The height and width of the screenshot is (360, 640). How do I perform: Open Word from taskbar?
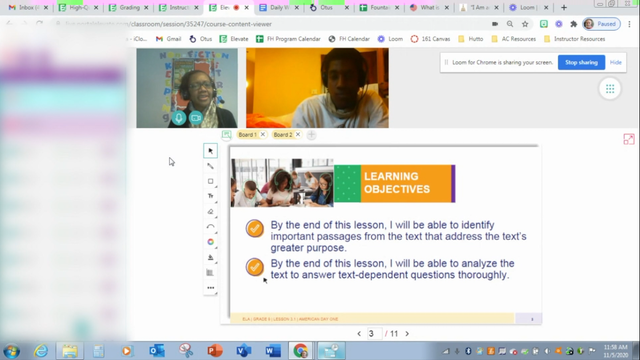[x=273, y=351]
